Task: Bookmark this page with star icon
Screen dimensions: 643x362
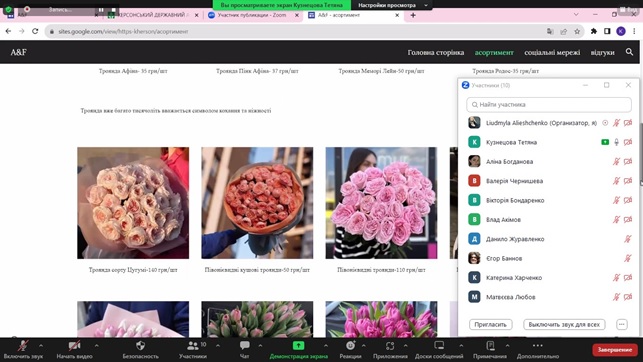Action: click(x=577, y=32)
